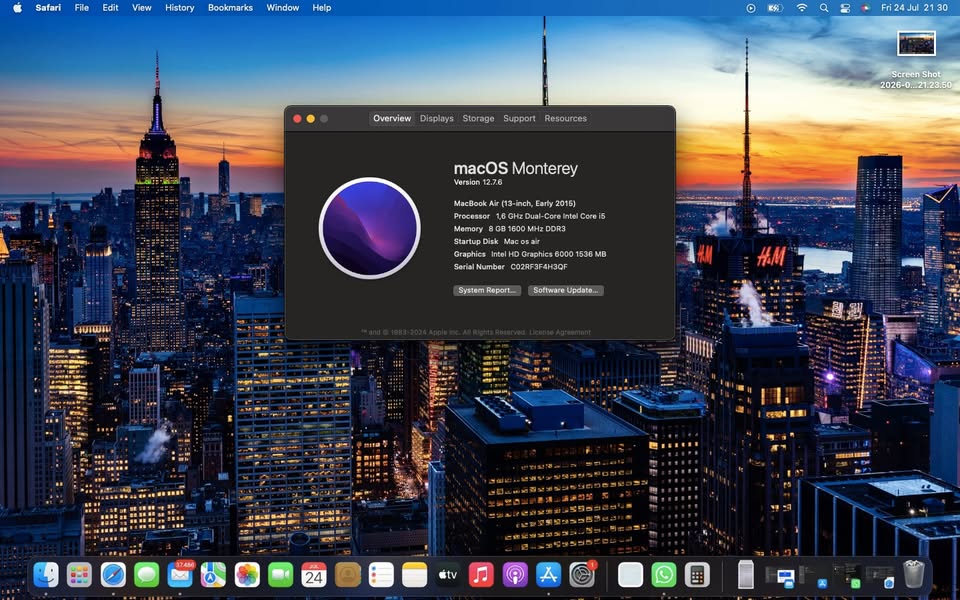Click 'MacBook Air (13-inch, Early 2015)' text
960x600 pixels.
tap(514, 203)
